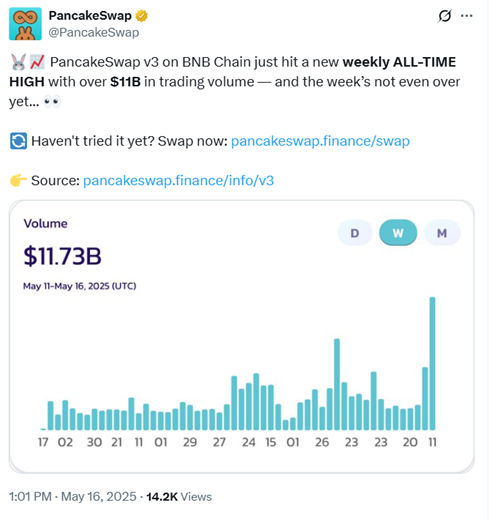Click the tallest volume bar labeled 11

[x=432, y=363]
